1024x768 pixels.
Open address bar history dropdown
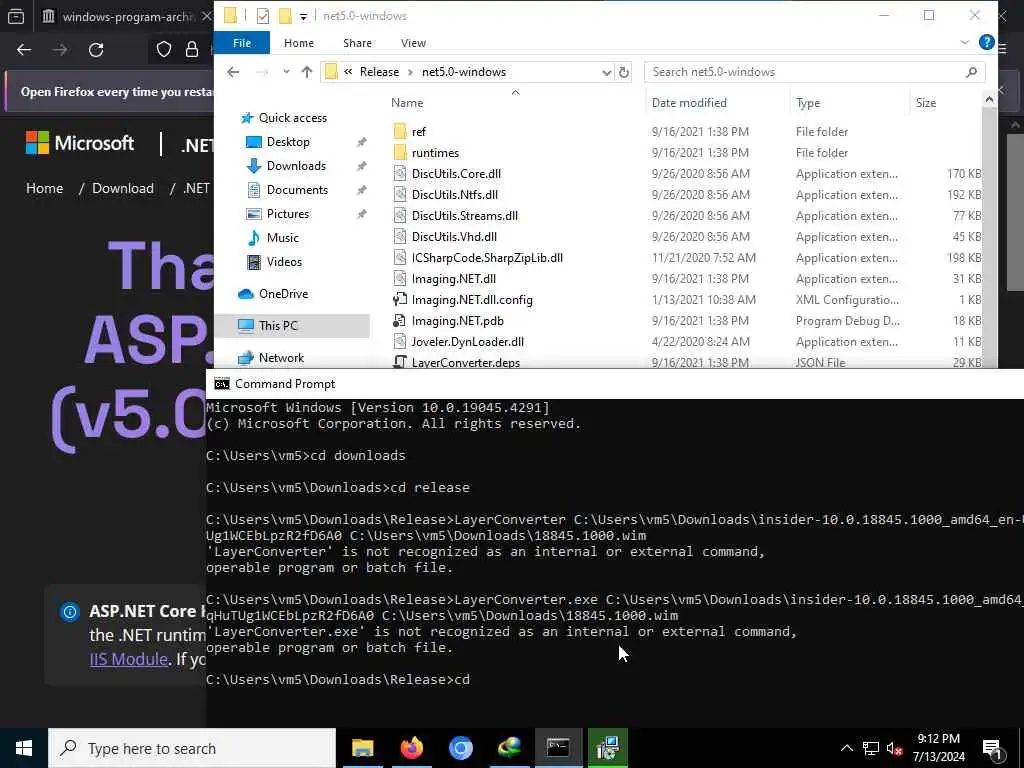pyautogui.click(x=606, y=72)
